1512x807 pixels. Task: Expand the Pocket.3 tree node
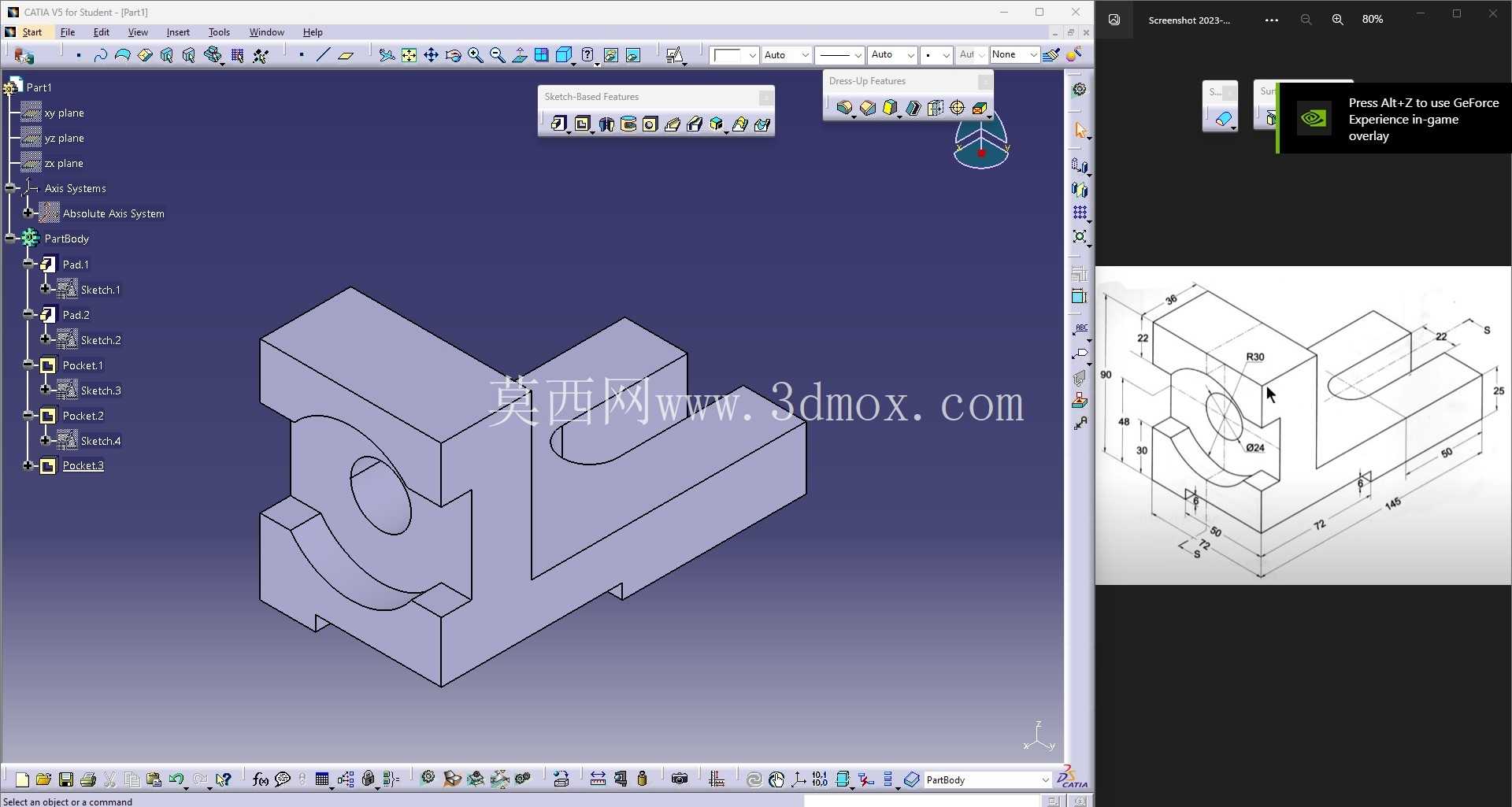[28, 465]
